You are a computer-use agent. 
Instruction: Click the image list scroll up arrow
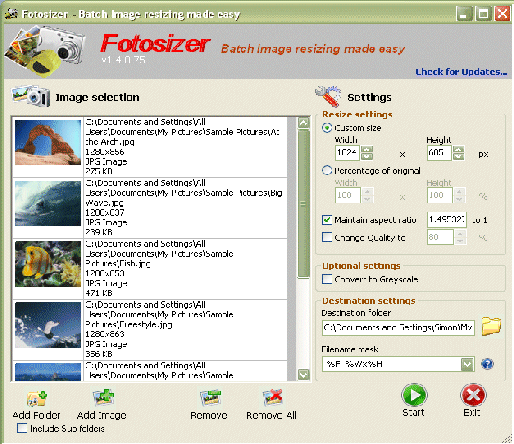coord(303,123)
